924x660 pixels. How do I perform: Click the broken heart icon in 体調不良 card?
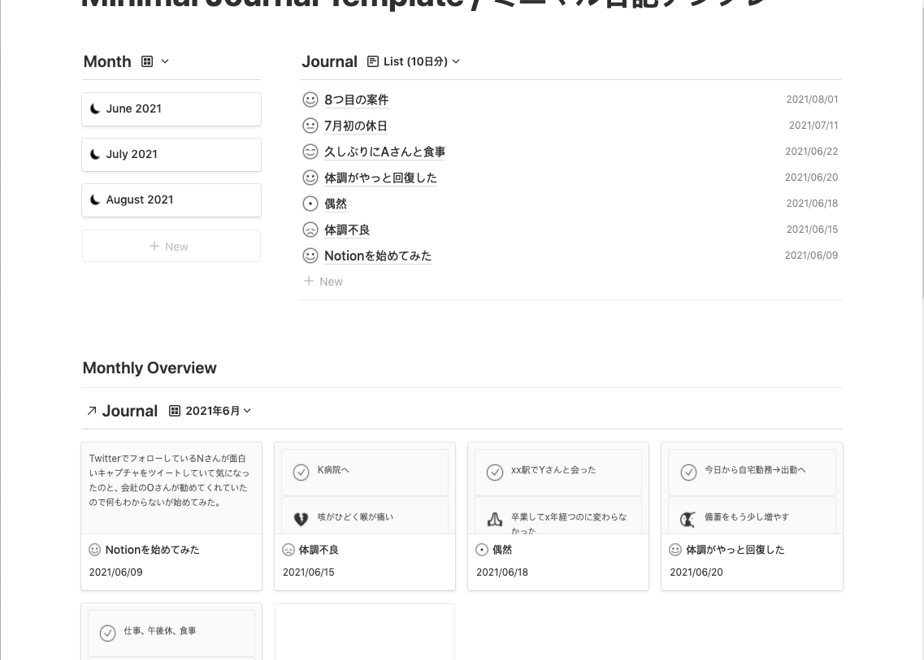pos(301,519)
